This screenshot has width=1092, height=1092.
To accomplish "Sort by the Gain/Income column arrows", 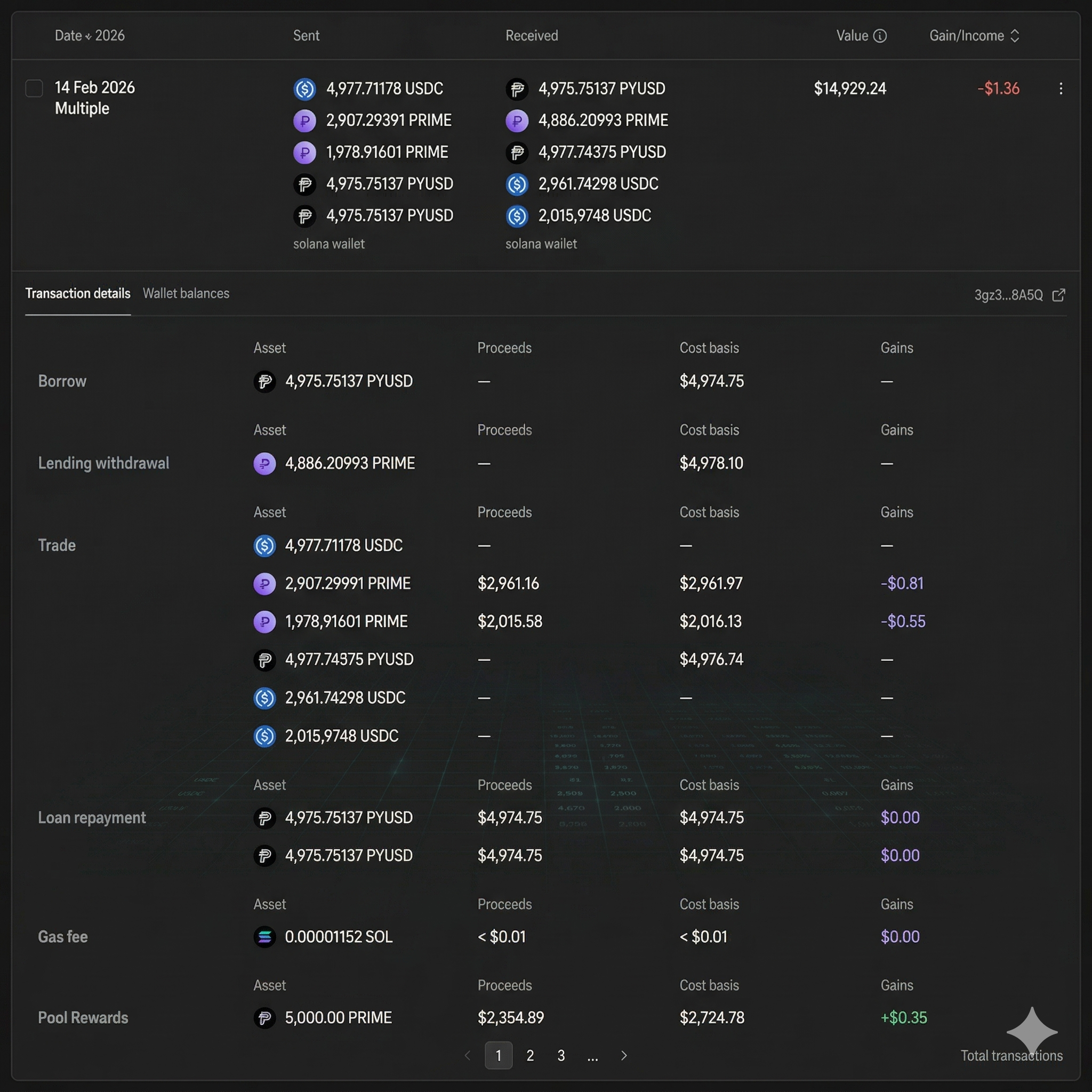I will point(1015,36).
